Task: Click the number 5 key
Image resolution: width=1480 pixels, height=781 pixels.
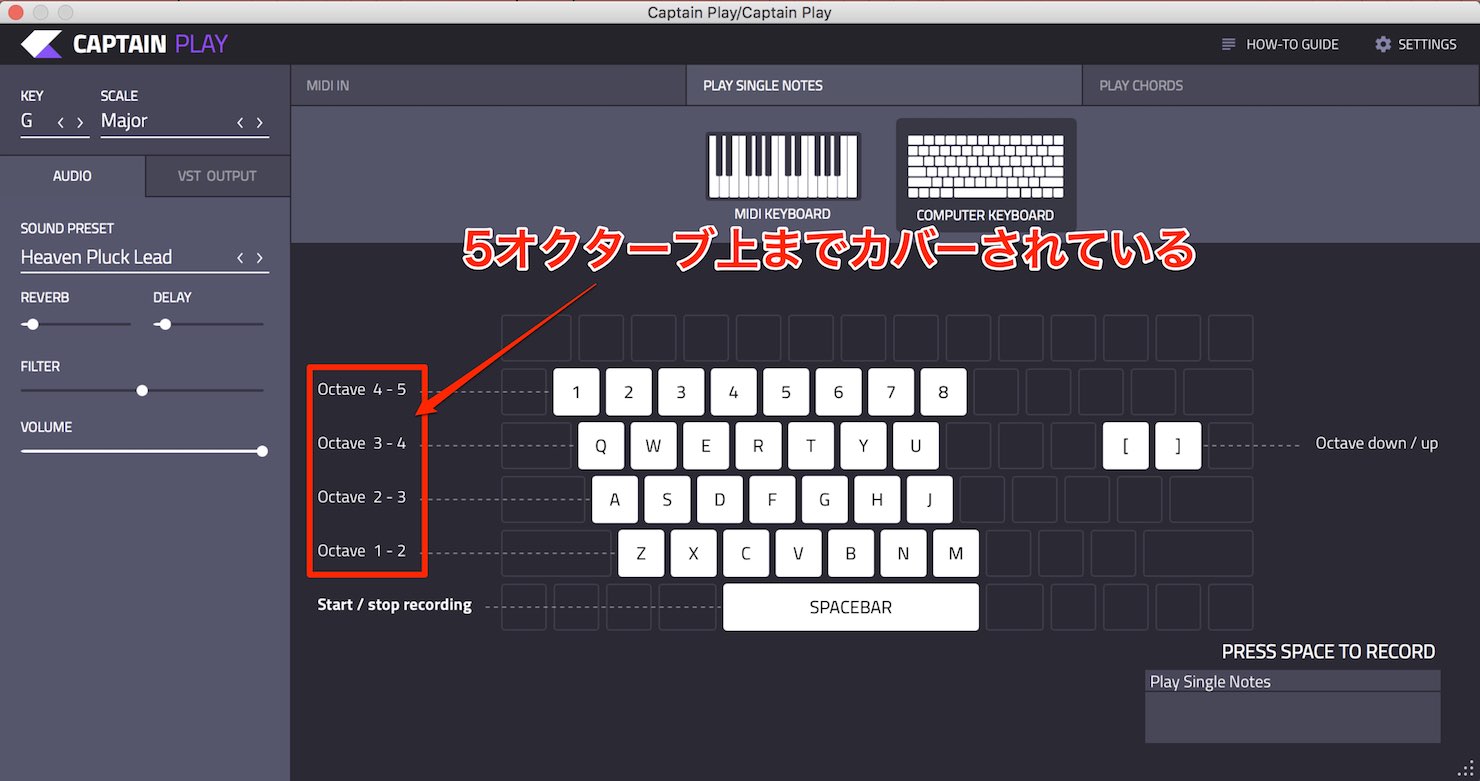Action: (786, 392)
